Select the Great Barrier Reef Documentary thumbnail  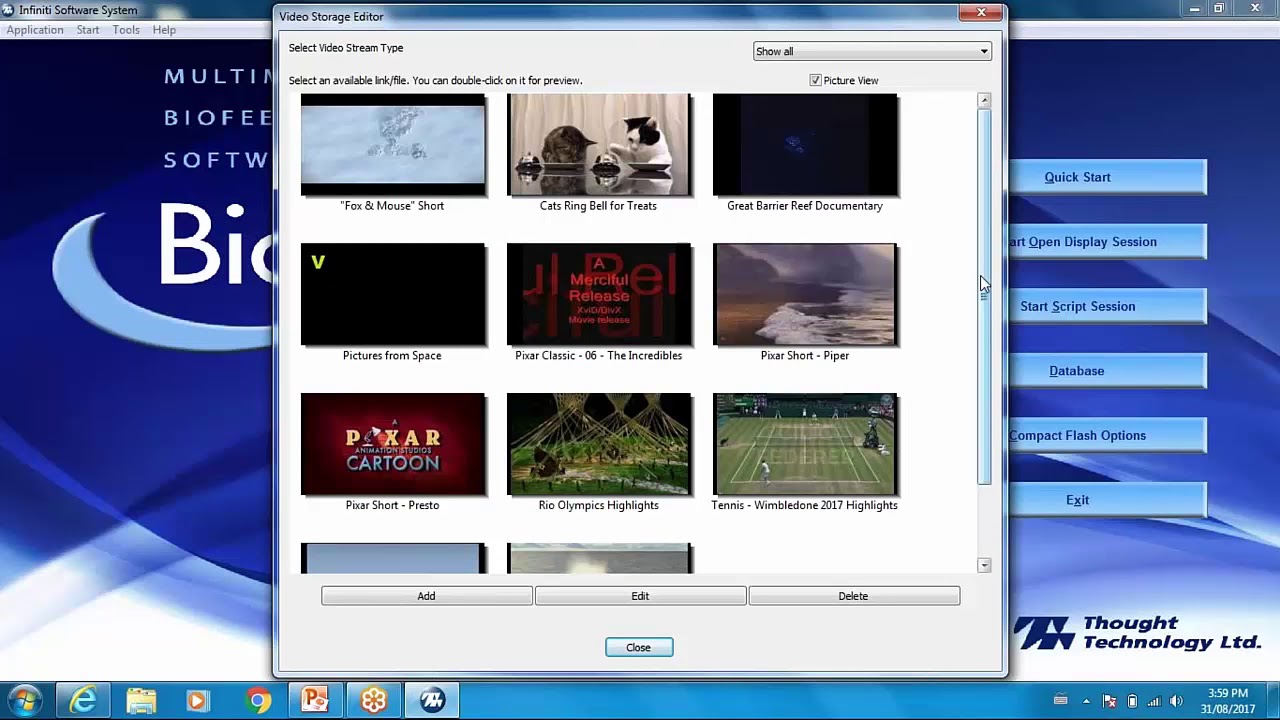[x=805, y=145]
